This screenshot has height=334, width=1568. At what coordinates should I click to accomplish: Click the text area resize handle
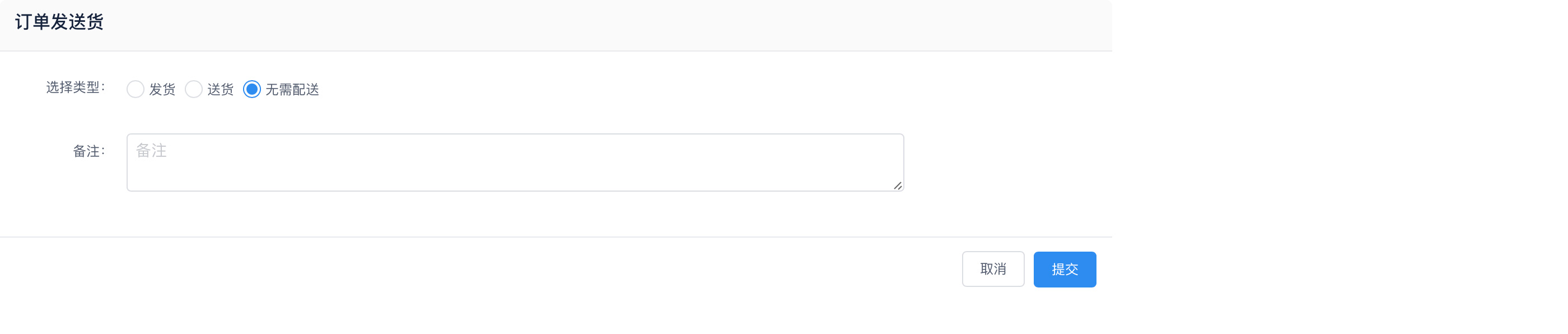[x=897, y=185]
